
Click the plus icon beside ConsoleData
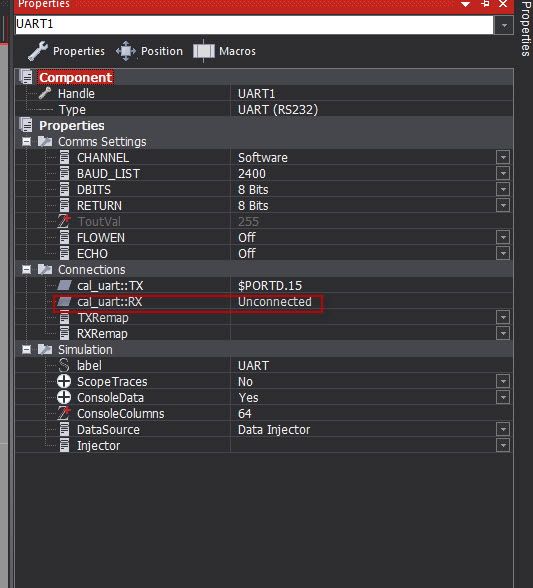(64, 398)
